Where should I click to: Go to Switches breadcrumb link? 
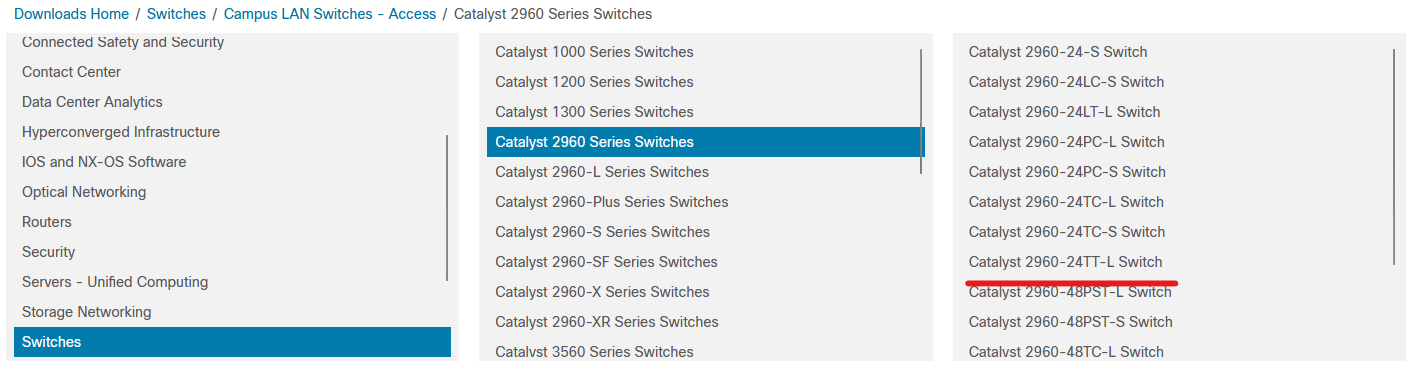tap(176, 14)
